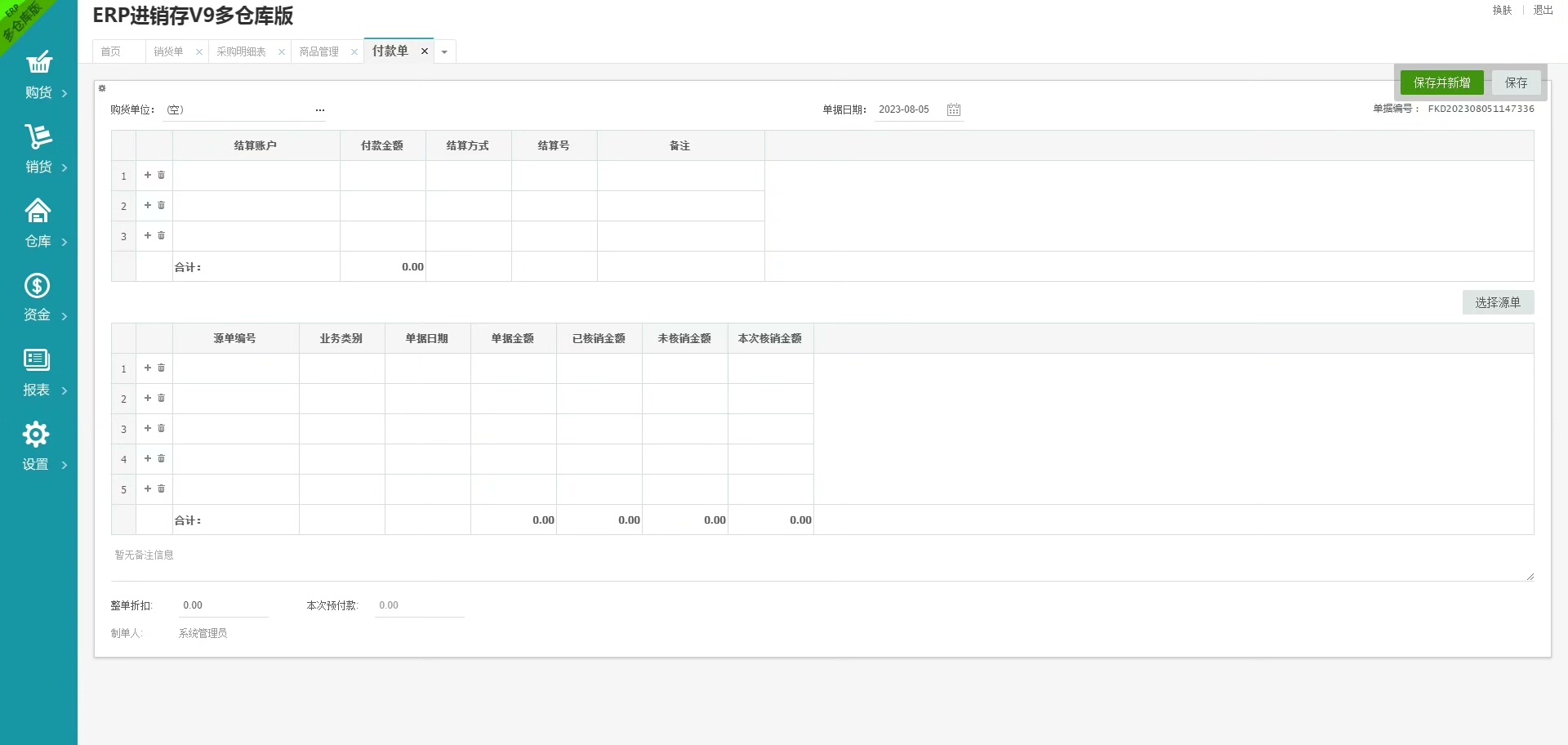The image size is (1568, 745).
Task: Open the 设置 settings gear icon
Action: point(36,435)
